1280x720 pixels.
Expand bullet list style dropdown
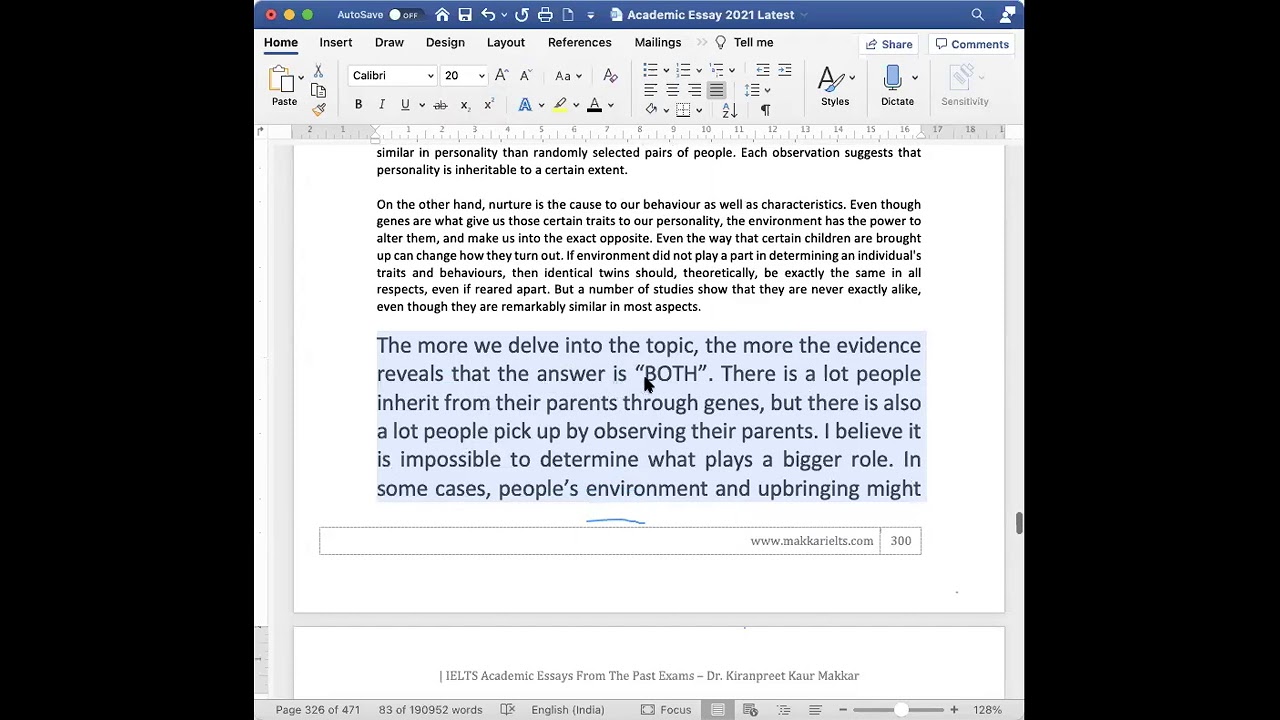coord(666,70)
